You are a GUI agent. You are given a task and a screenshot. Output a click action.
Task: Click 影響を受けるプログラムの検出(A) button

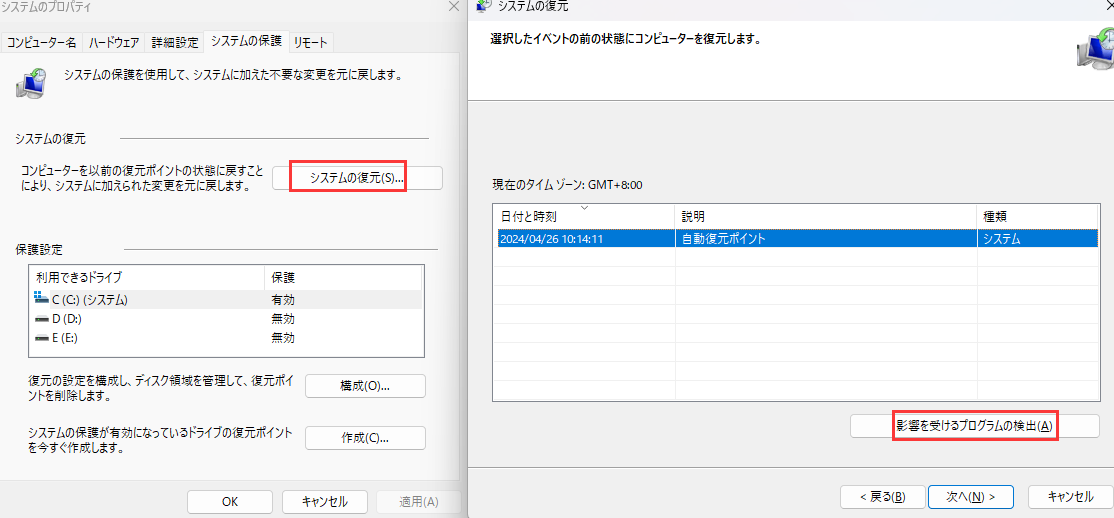pyautogui.click(x=975, y=426)
